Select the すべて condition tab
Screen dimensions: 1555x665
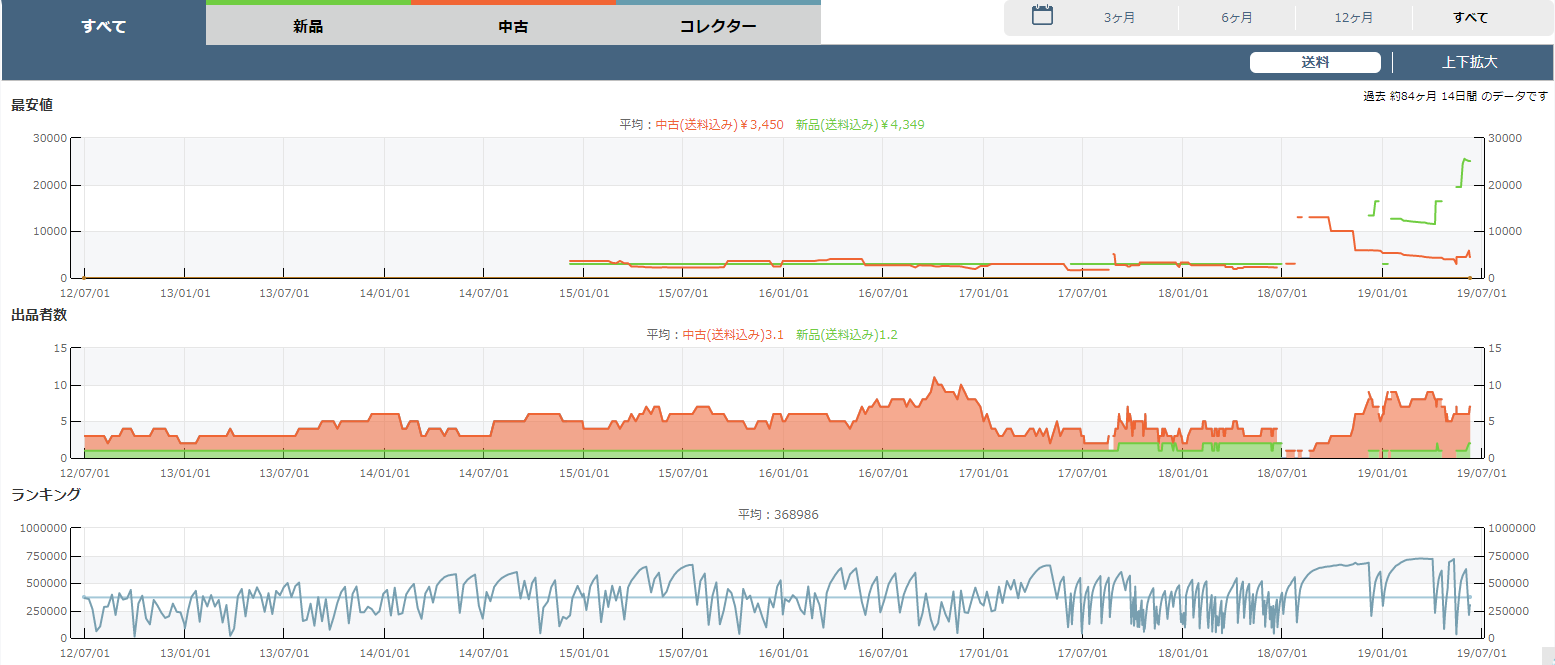[x=104, y=26]
